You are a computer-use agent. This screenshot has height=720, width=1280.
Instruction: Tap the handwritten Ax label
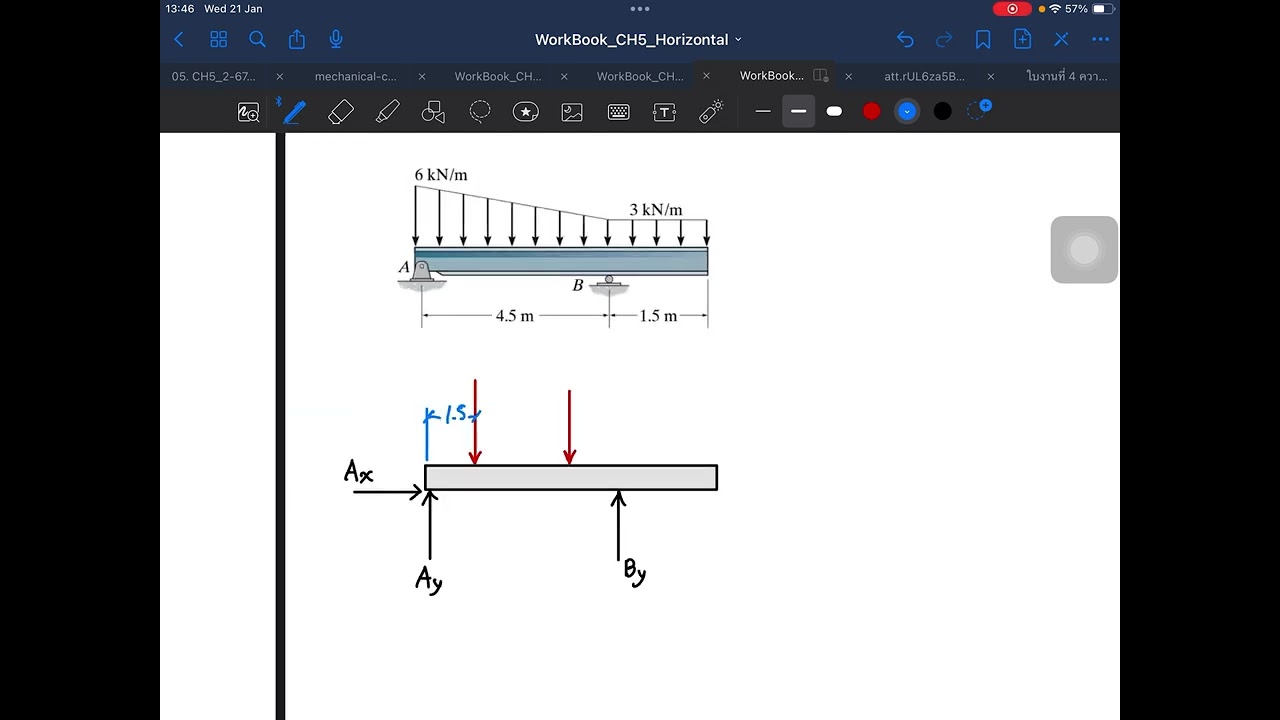tap(358, 472)
